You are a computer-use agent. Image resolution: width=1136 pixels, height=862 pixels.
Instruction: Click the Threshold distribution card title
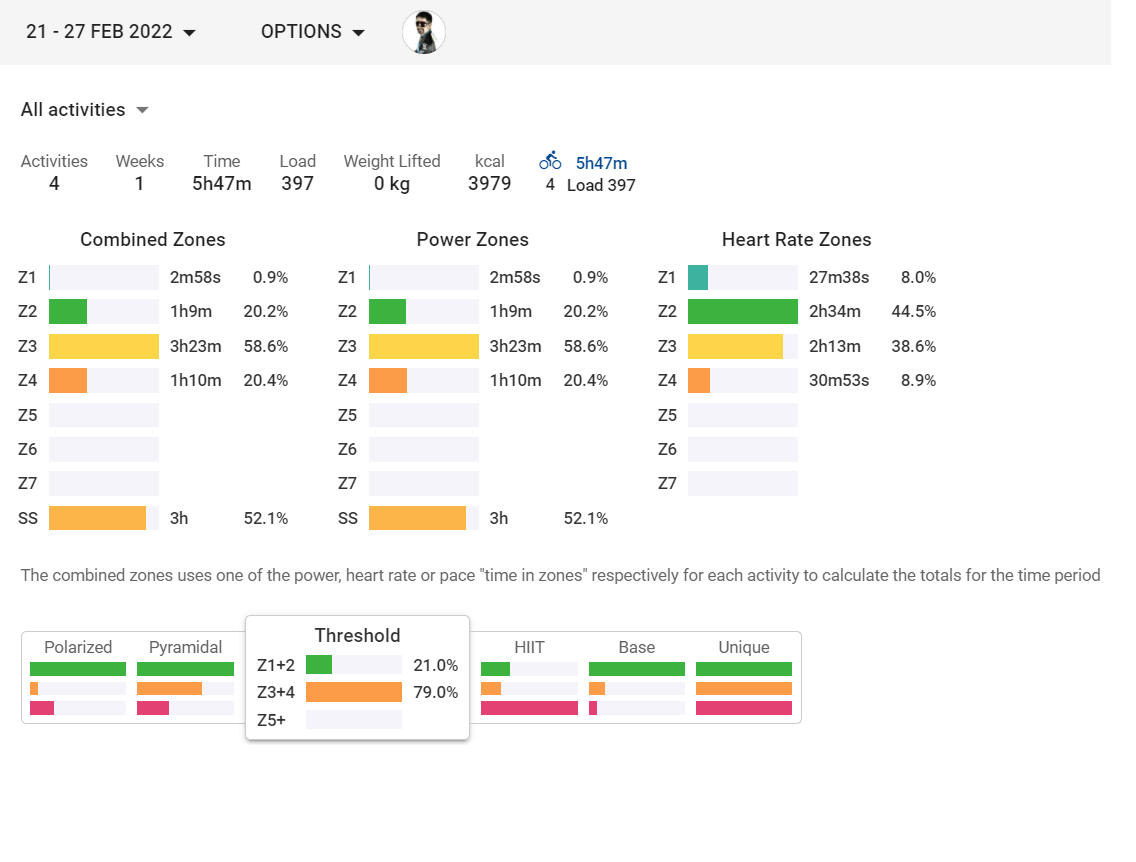pos(357,636)
